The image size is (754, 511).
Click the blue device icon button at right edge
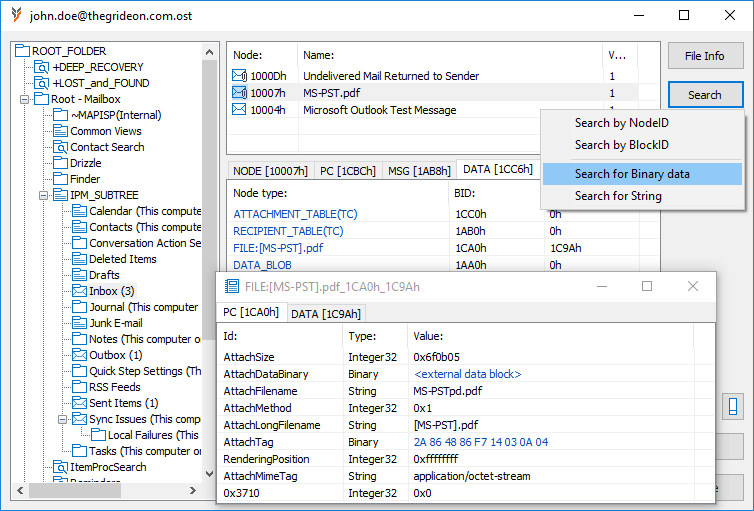pyautogui.click(x=733, y=407)
